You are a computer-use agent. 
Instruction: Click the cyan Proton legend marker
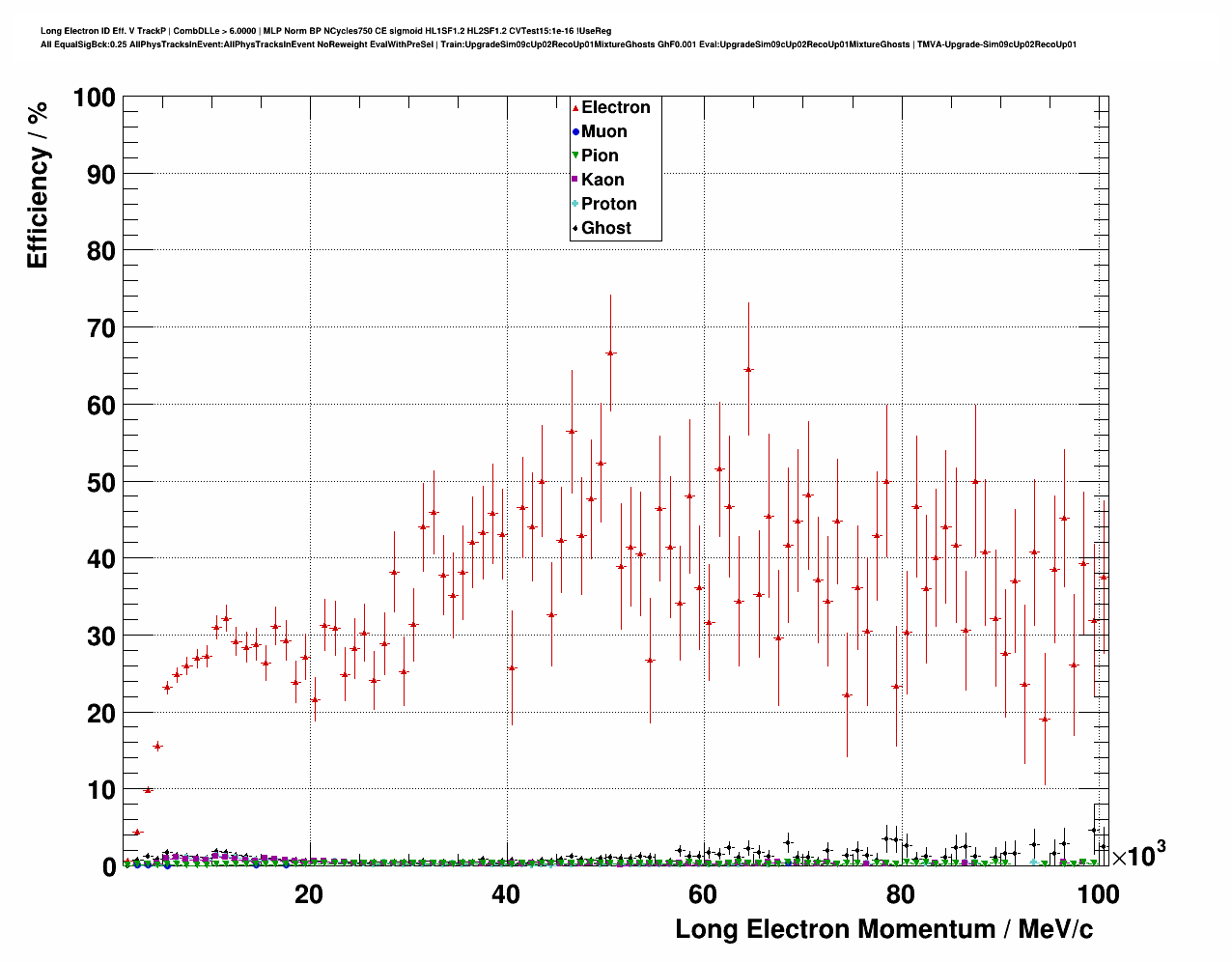coord(575,204)
